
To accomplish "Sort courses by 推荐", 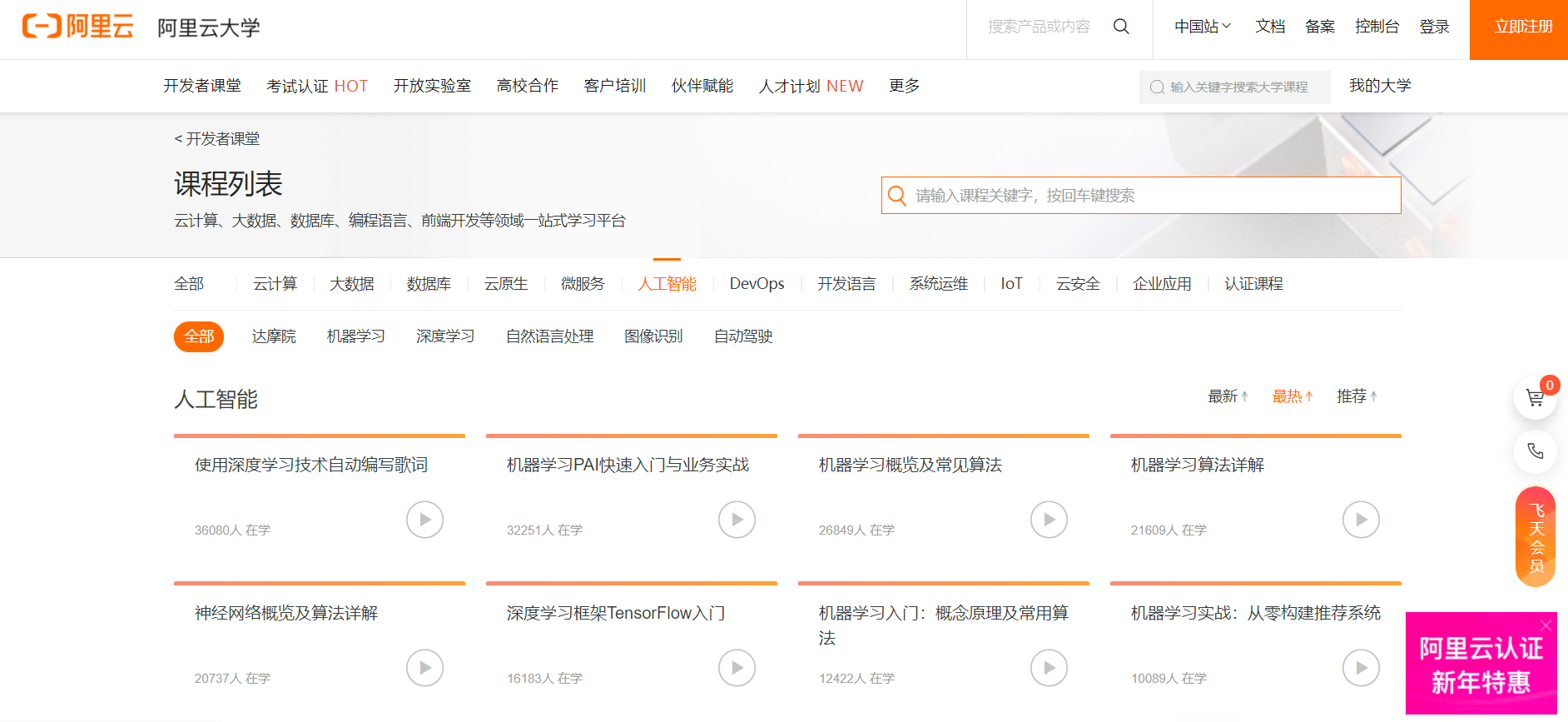I will (x=1357, y=396).
